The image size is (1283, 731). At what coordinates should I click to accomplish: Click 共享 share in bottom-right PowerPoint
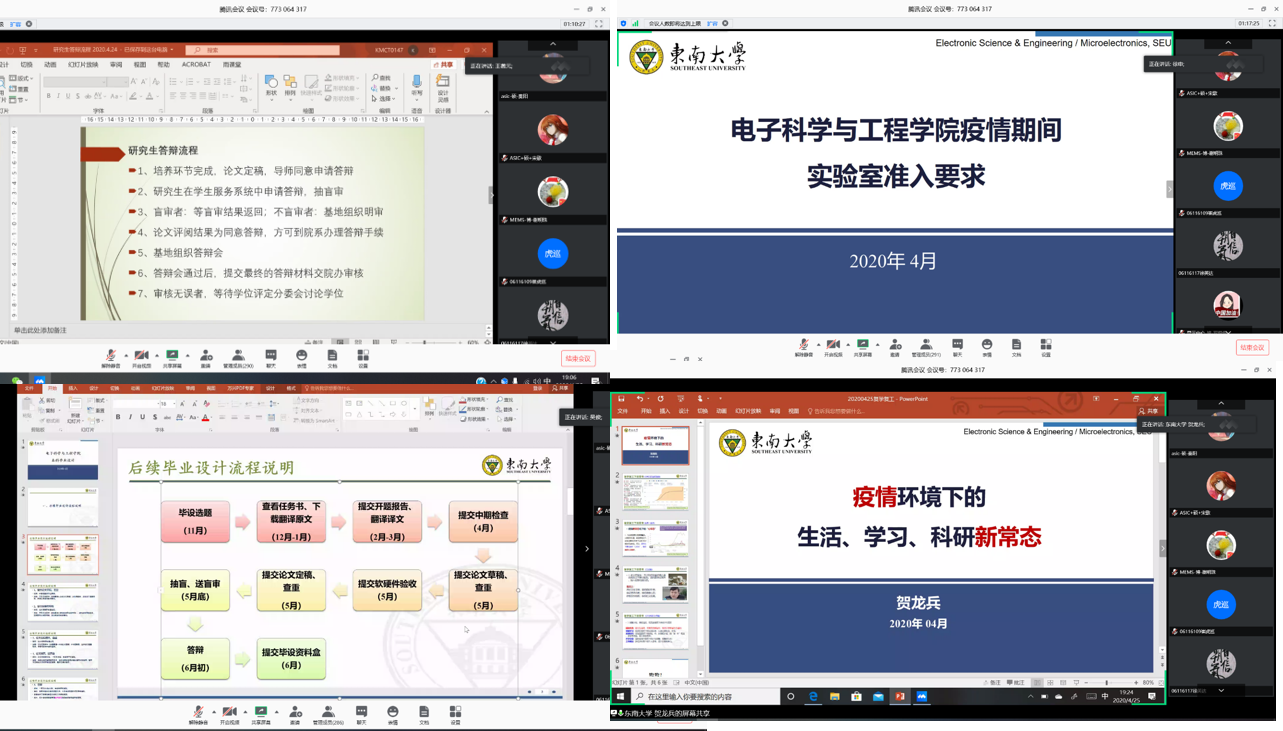tap(1149, 411)
